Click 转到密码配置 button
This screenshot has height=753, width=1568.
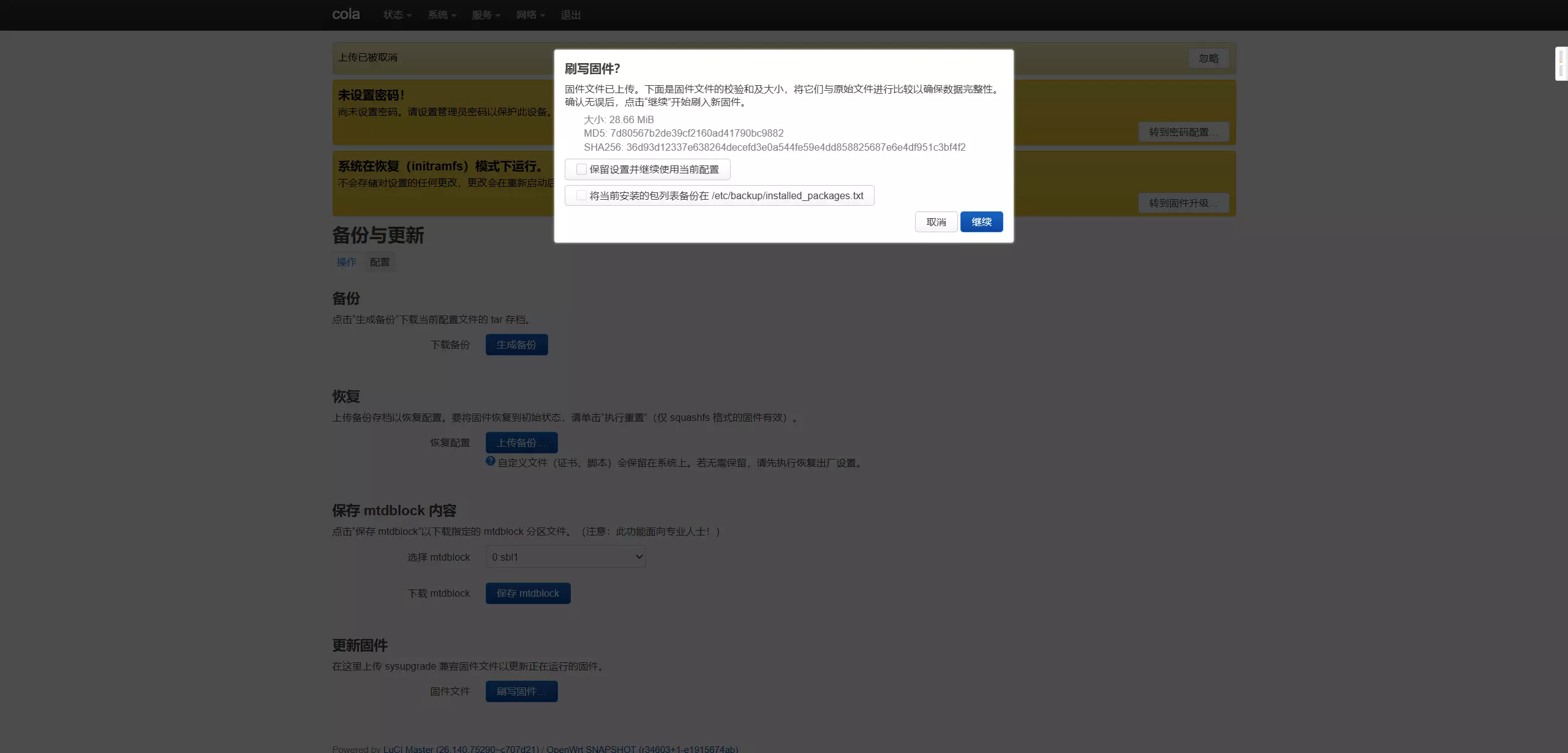tap(1183, 132)
